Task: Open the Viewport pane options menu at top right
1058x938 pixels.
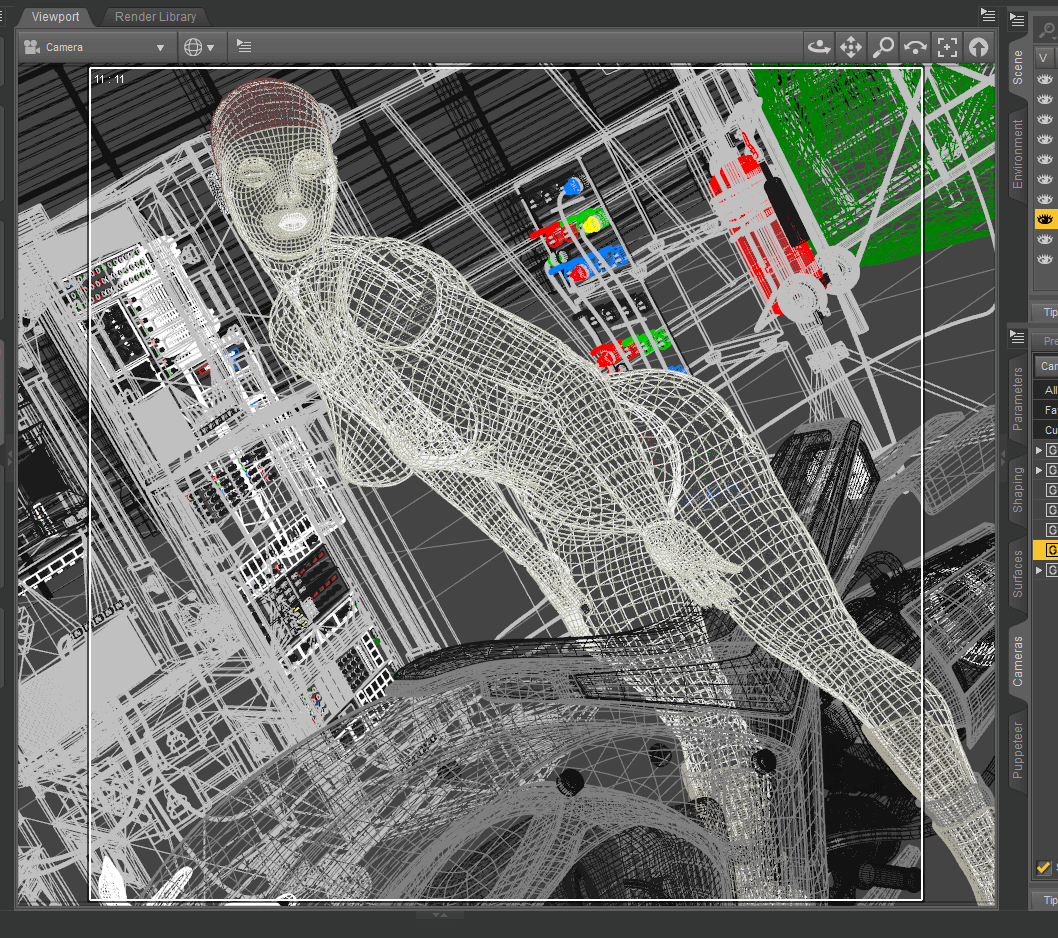Action: click(x=988, y=15)
